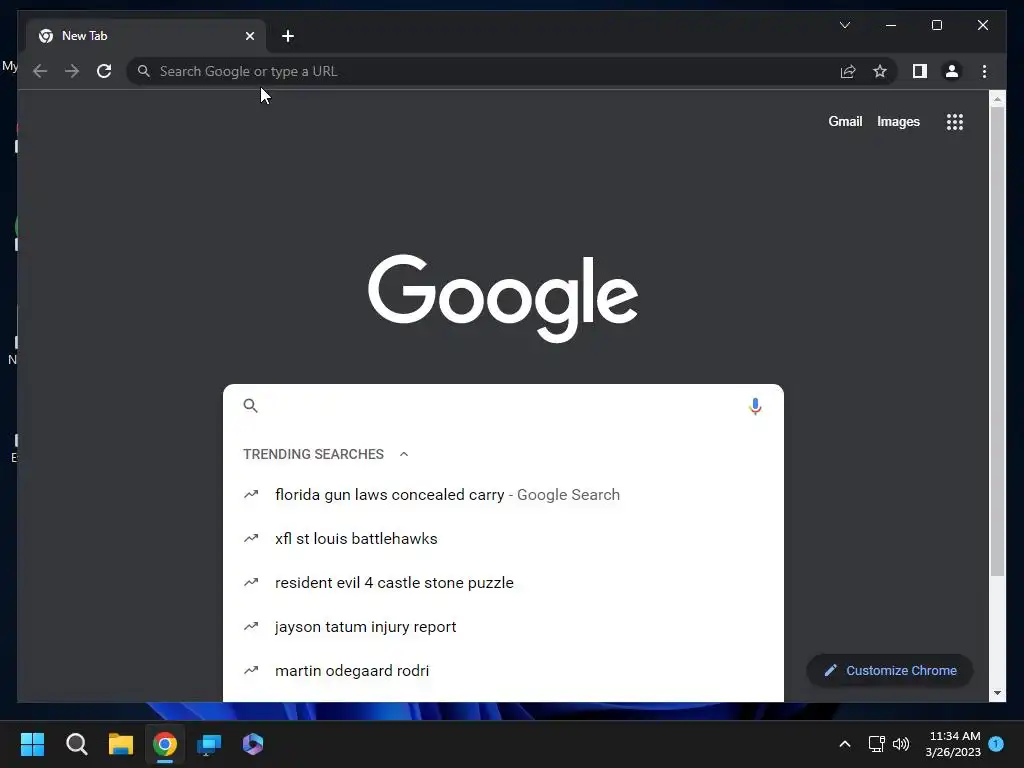1024x768 pixels.
Task: Open File Explorer from the taskbar
Action: coord(121,744)
